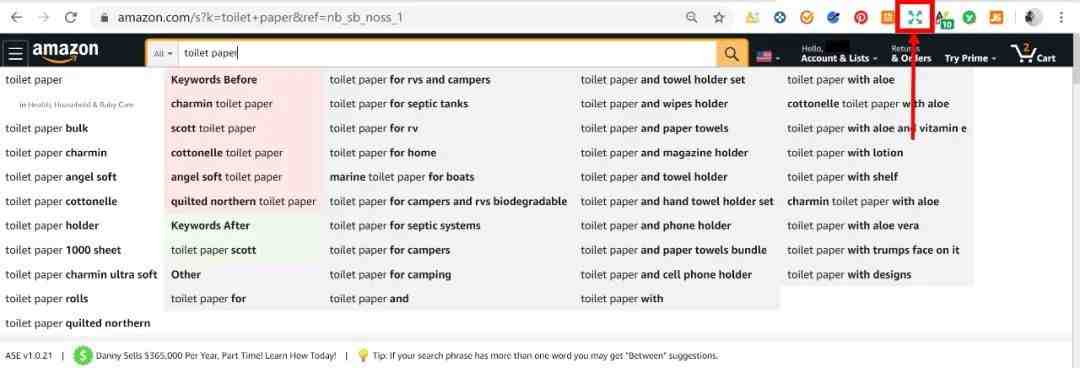
Task: Open the Amazon hamburger menu
Action: (x=17, y=53)
